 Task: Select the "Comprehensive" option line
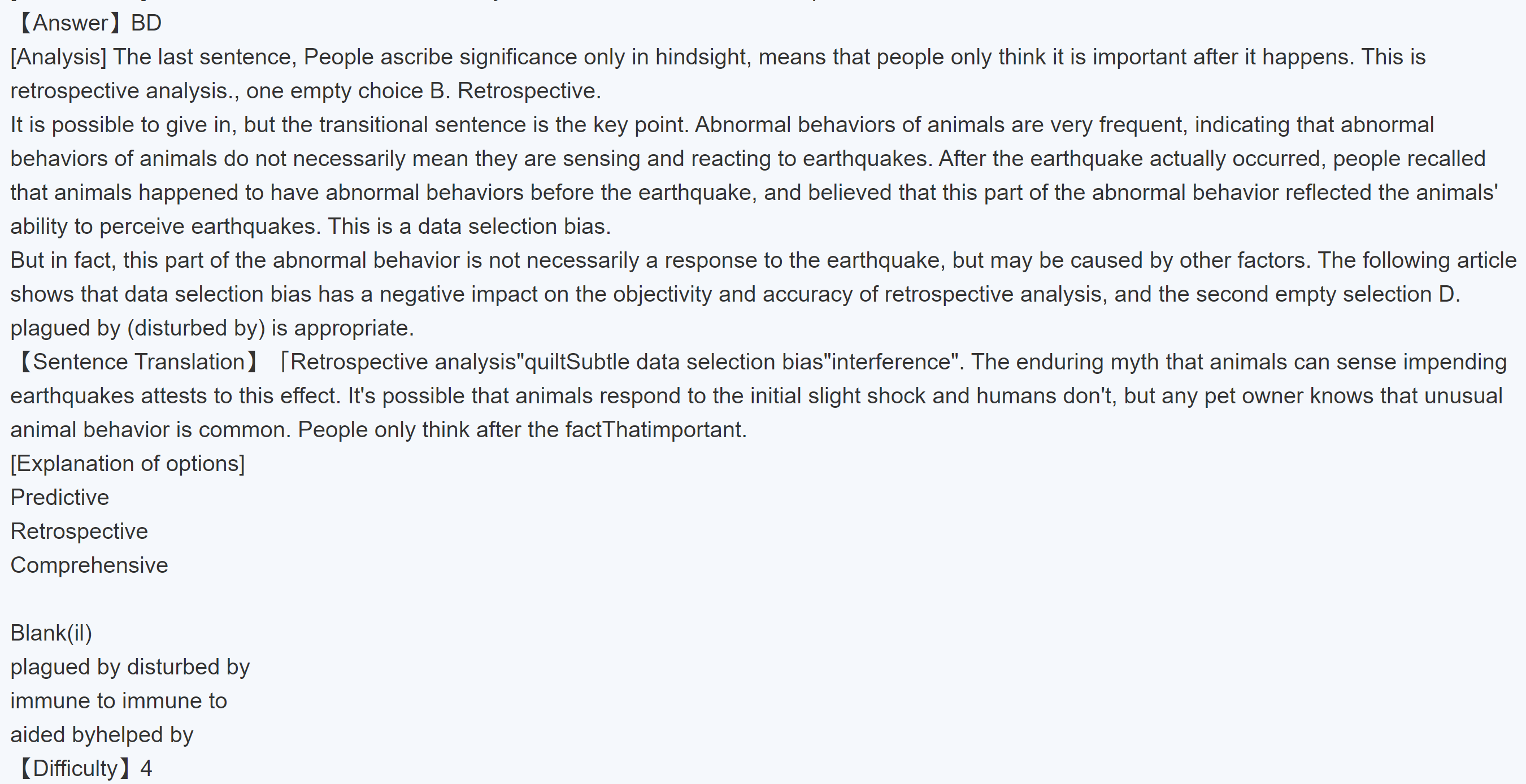pos(89,565)
